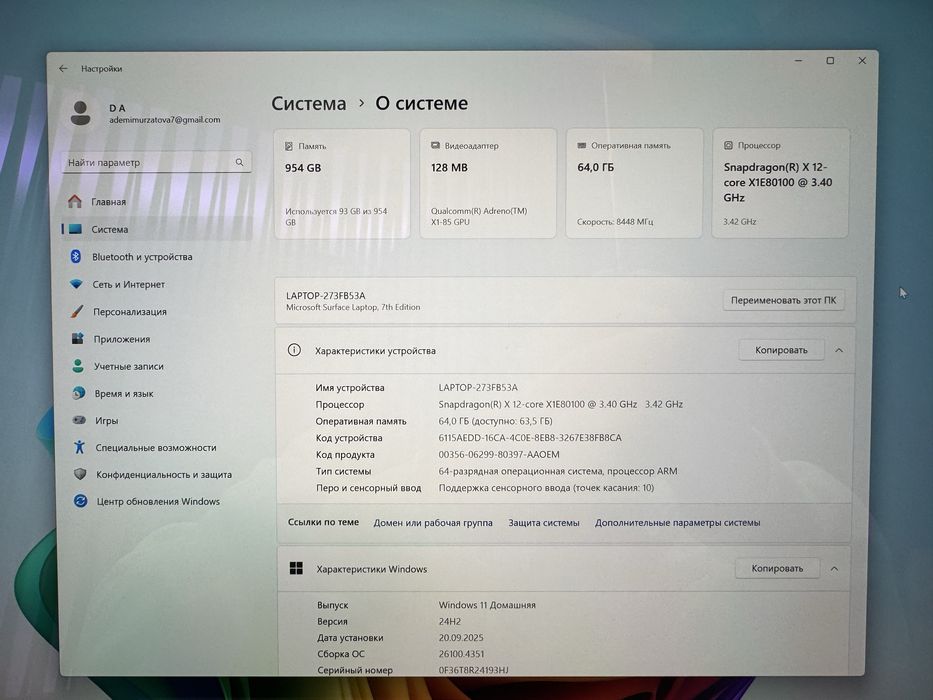933x700 pixels.
Task: Click the back arrow in Settings header
Action: pos(63,68)
